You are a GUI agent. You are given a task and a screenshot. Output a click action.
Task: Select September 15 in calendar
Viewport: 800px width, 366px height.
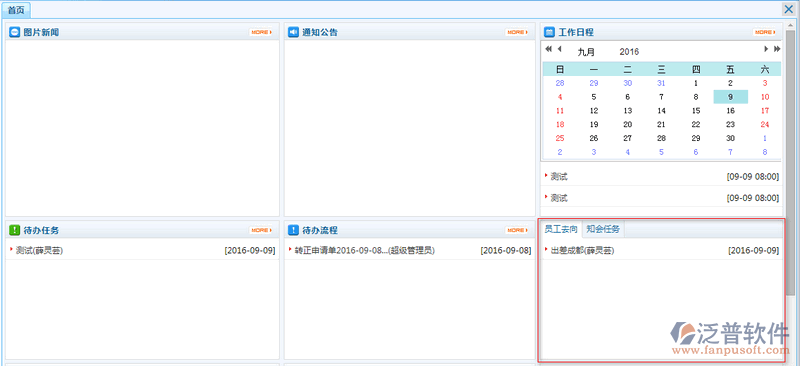(x=696, y=110)
